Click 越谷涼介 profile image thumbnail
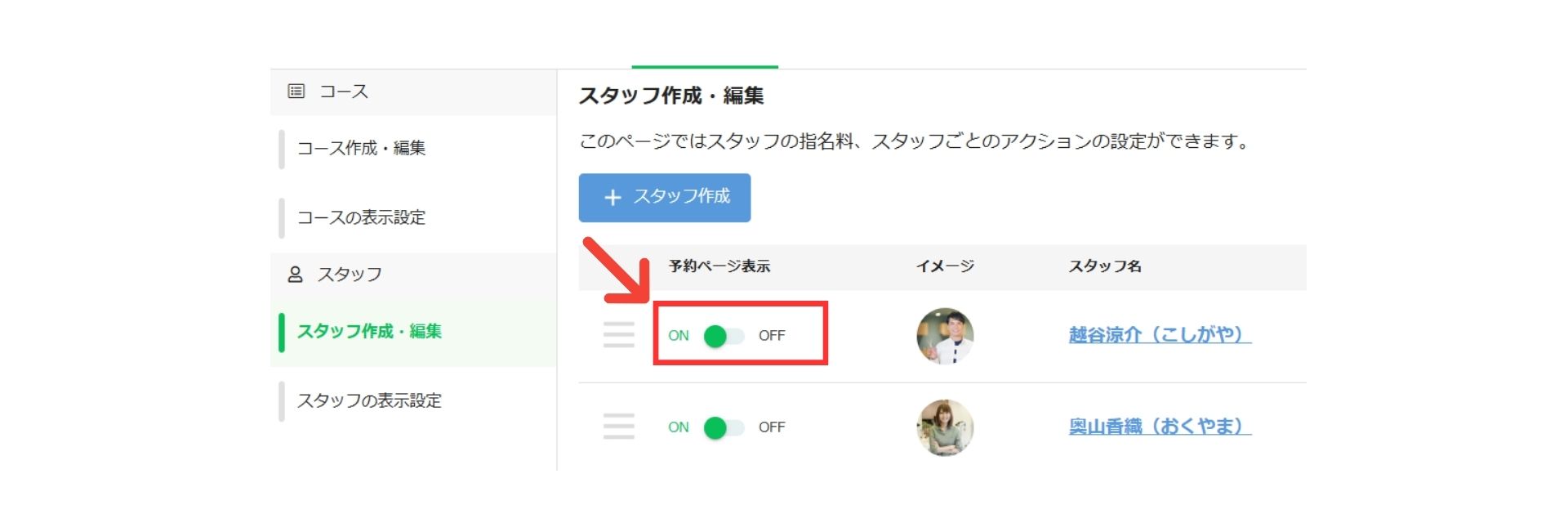The height and width of the screenshot is (523, 1568). 945,336
